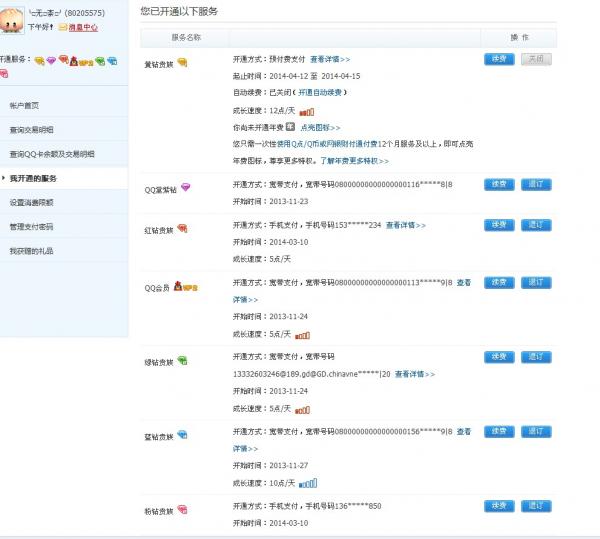Click the growth level bars icon in QQ会员 row
The image size is (600, 539).
303,335
